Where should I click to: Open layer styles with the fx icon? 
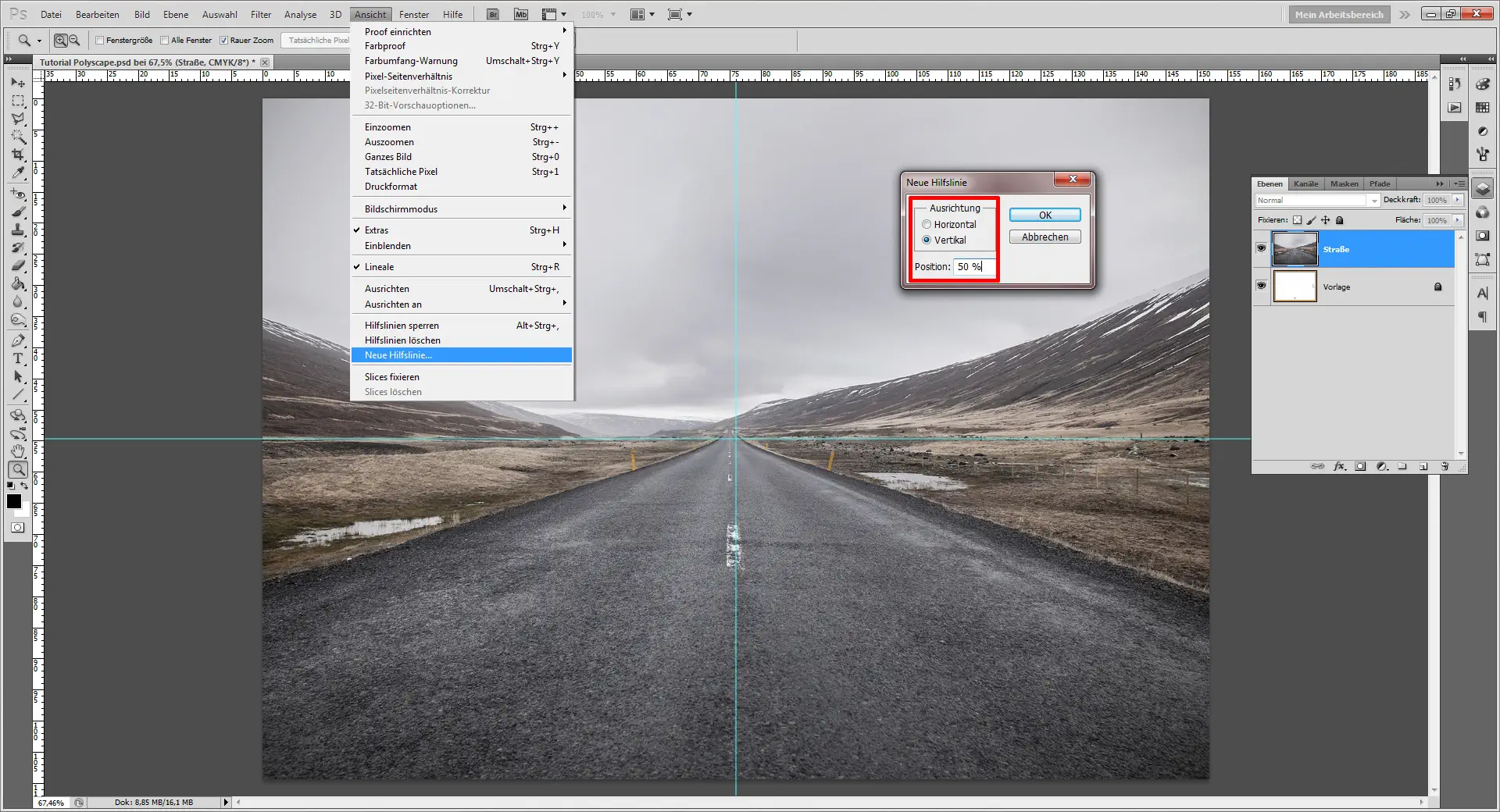(1339, 466)
